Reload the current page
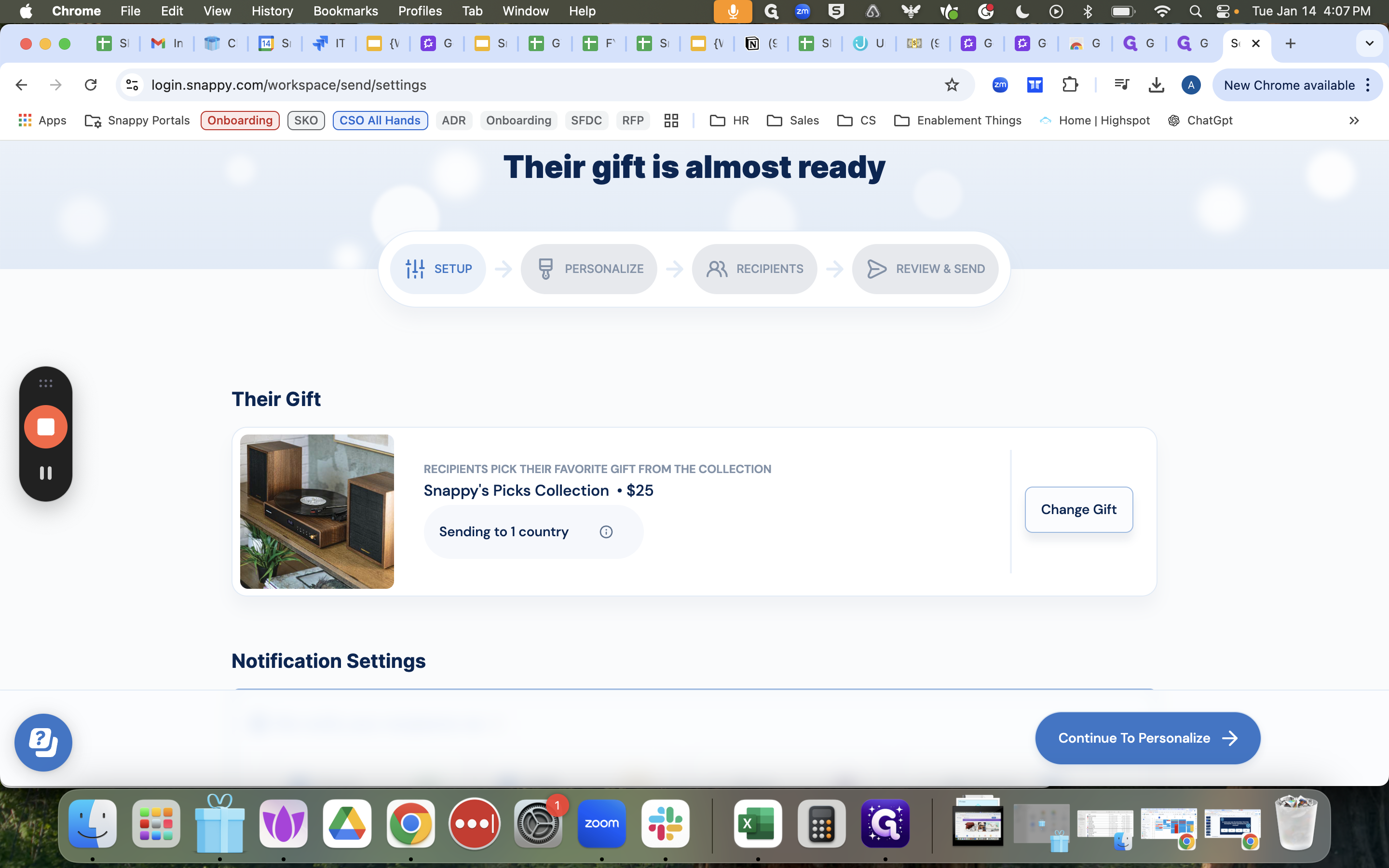The width and height of the screenshot is (1389, 868). (x=91, y=85)
